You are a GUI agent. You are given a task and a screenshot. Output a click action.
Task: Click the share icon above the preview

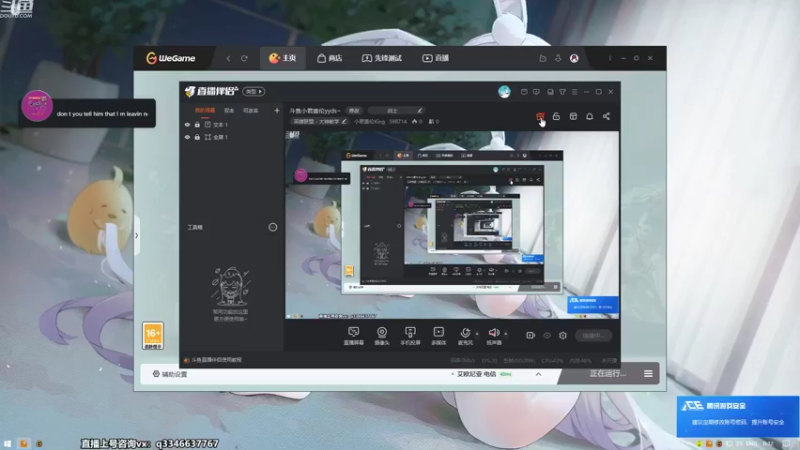tap(606, 116)
